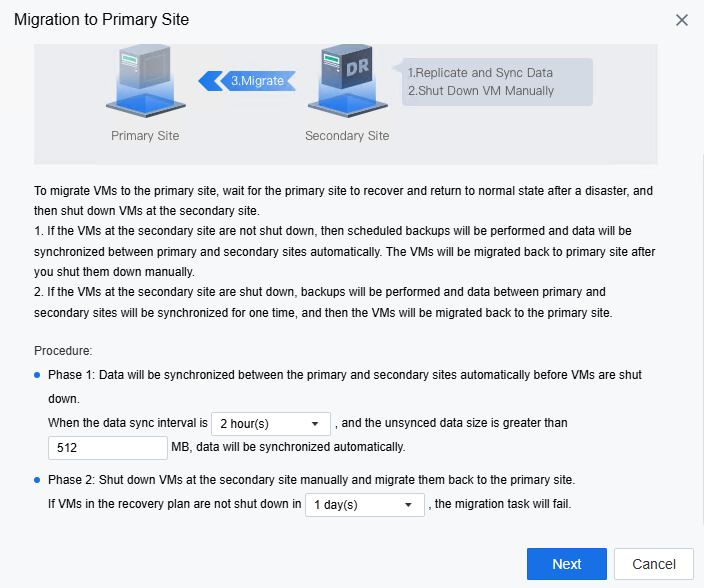
Task: Click the arrow beside 1 day(s)
Action: 408,505
